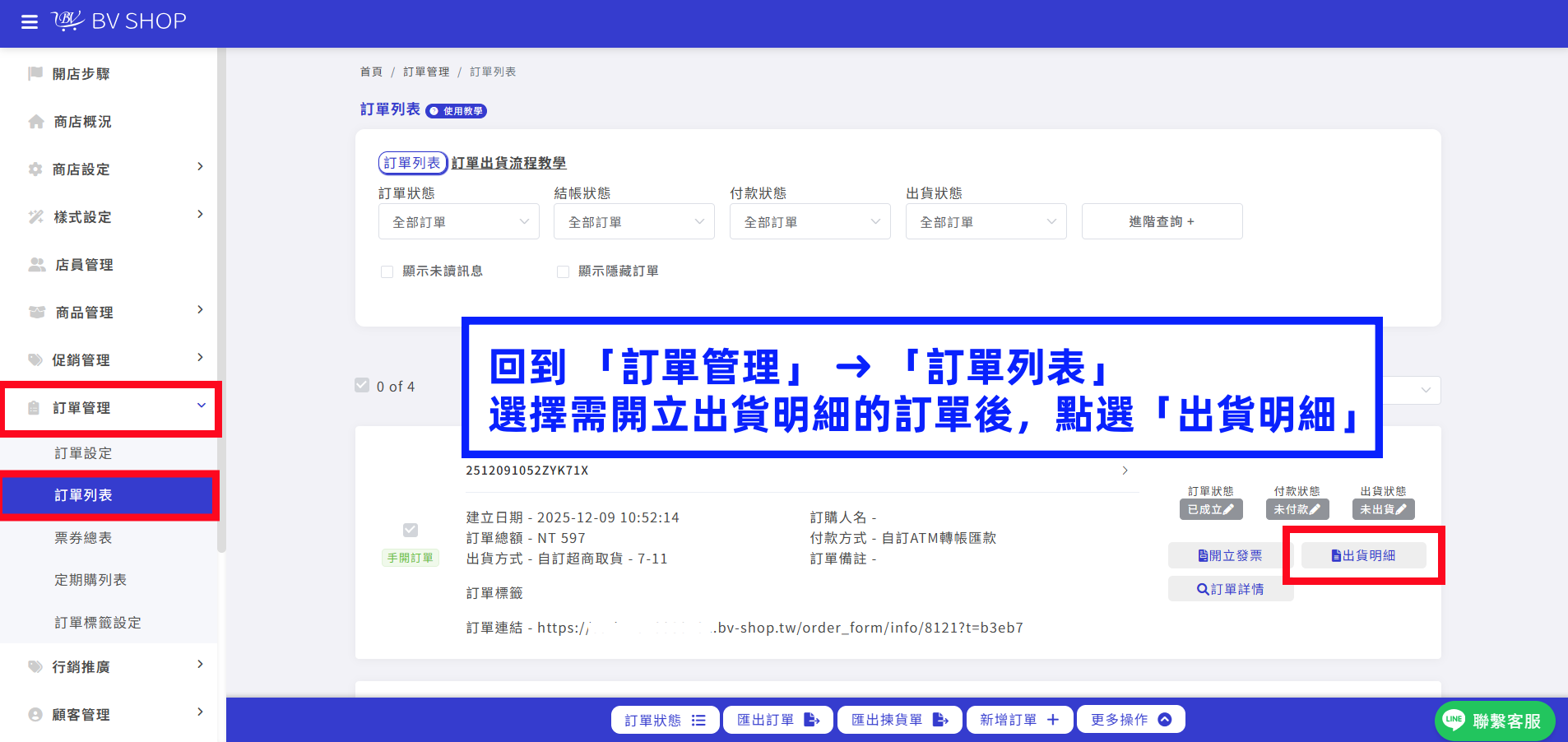Click the BV SHOP logo
The height and width of the screenshot is (742, 1568).
119,21
